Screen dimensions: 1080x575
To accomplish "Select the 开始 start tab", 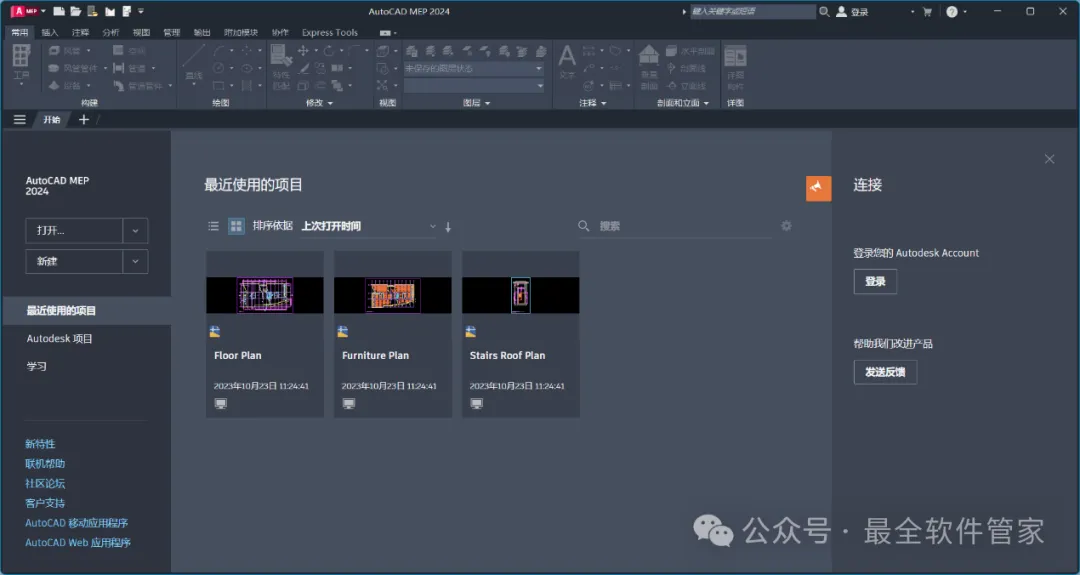I will tap(52, 119).
